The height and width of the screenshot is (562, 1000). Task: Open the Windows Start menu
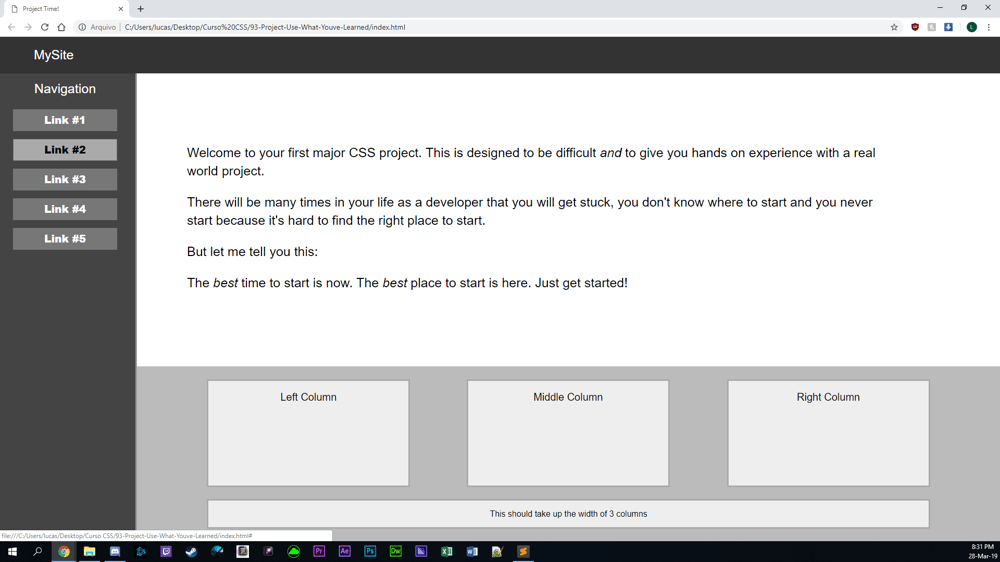[x=12, y=551]
